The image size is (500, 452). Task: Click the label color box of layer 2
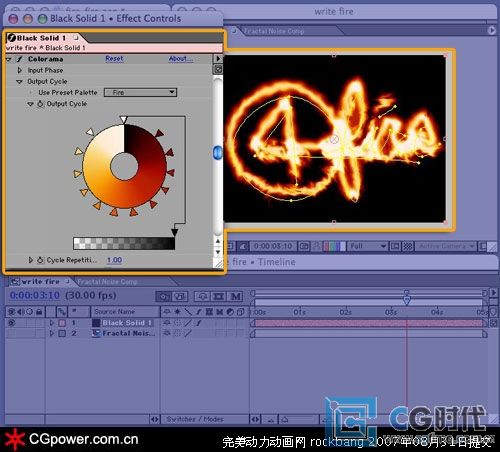pyautogui.click(x=62, y=333)
